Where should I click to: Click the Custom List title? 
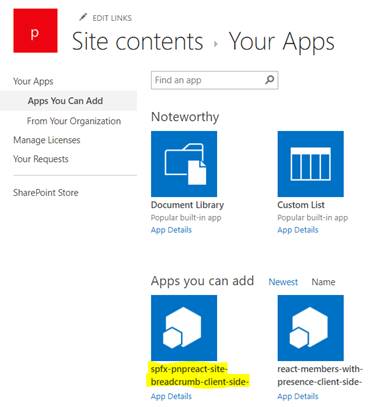pyautogui.click(x=301, y=205)
